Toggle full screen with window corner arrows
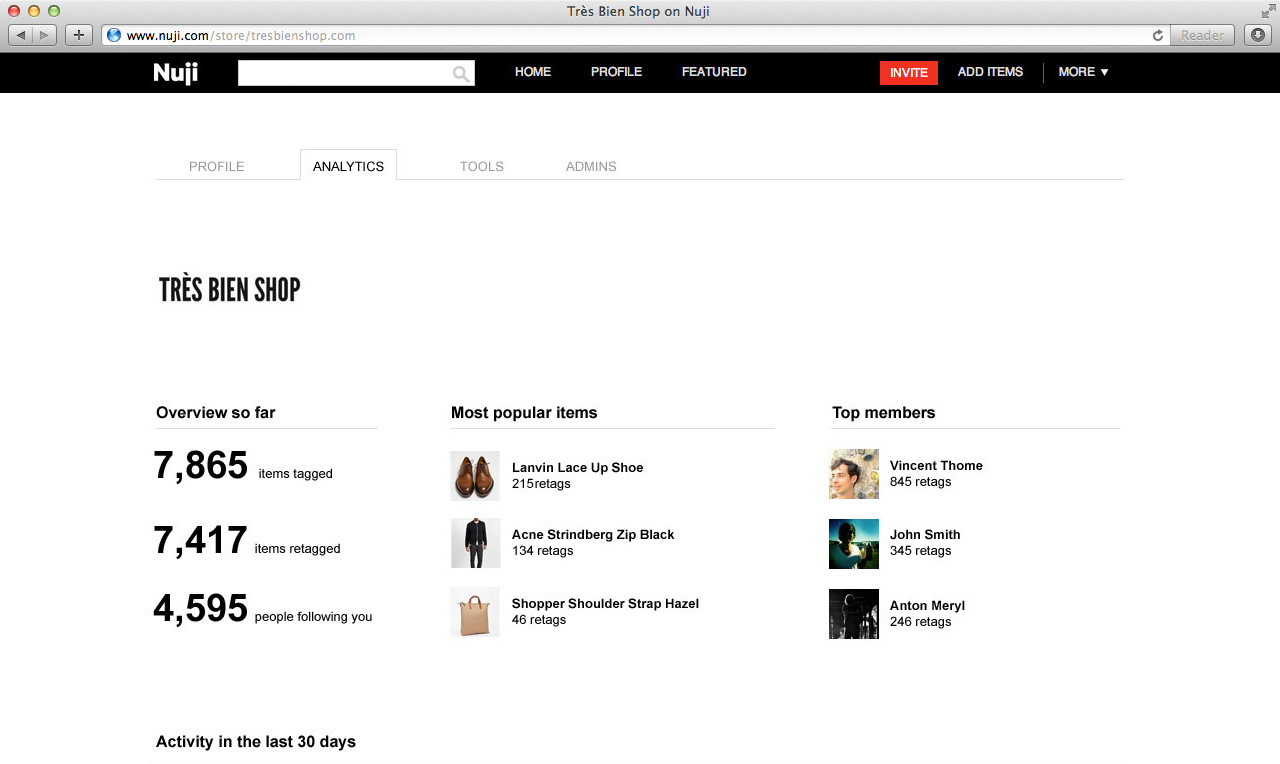The width and height of the screenshot is (1280, 764). click(x=1268, y=11)
